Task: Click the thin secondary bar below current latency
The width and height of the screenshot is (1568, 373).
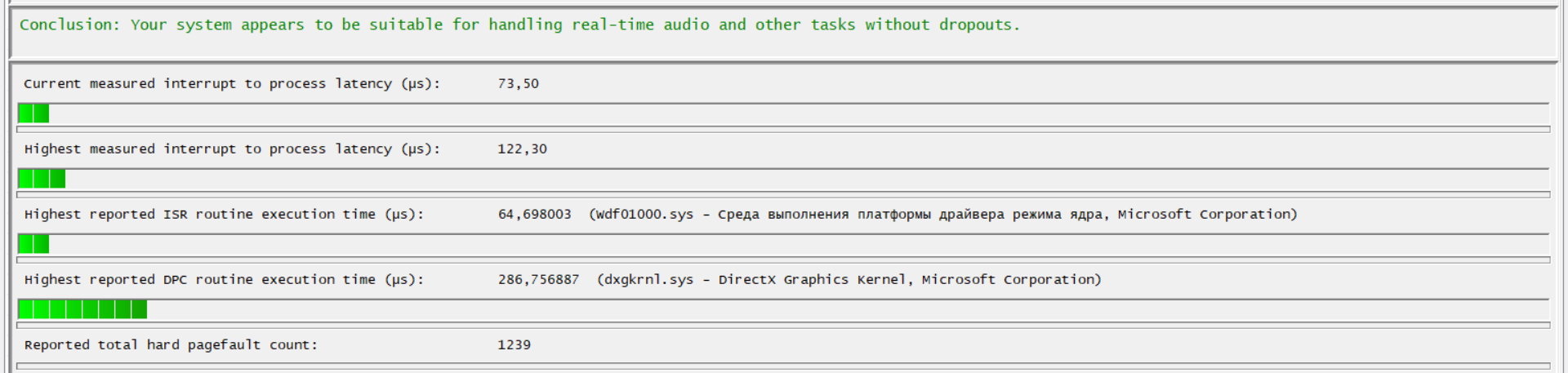Action: pyautogui.click(x=782, y=129)
